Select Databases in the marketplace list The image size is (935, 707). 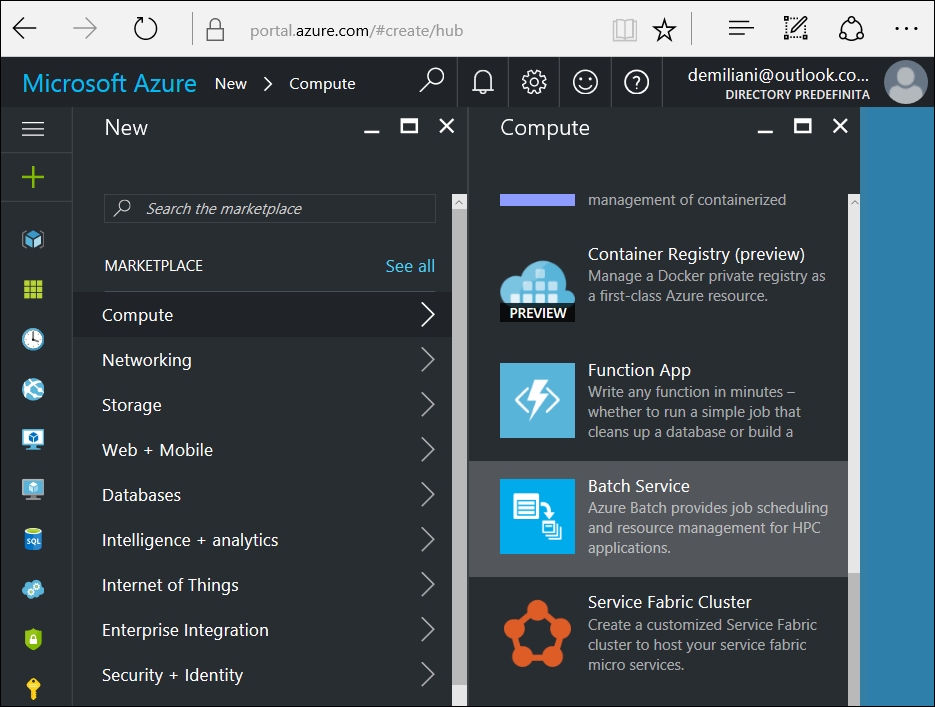click(x=262, y=495)
